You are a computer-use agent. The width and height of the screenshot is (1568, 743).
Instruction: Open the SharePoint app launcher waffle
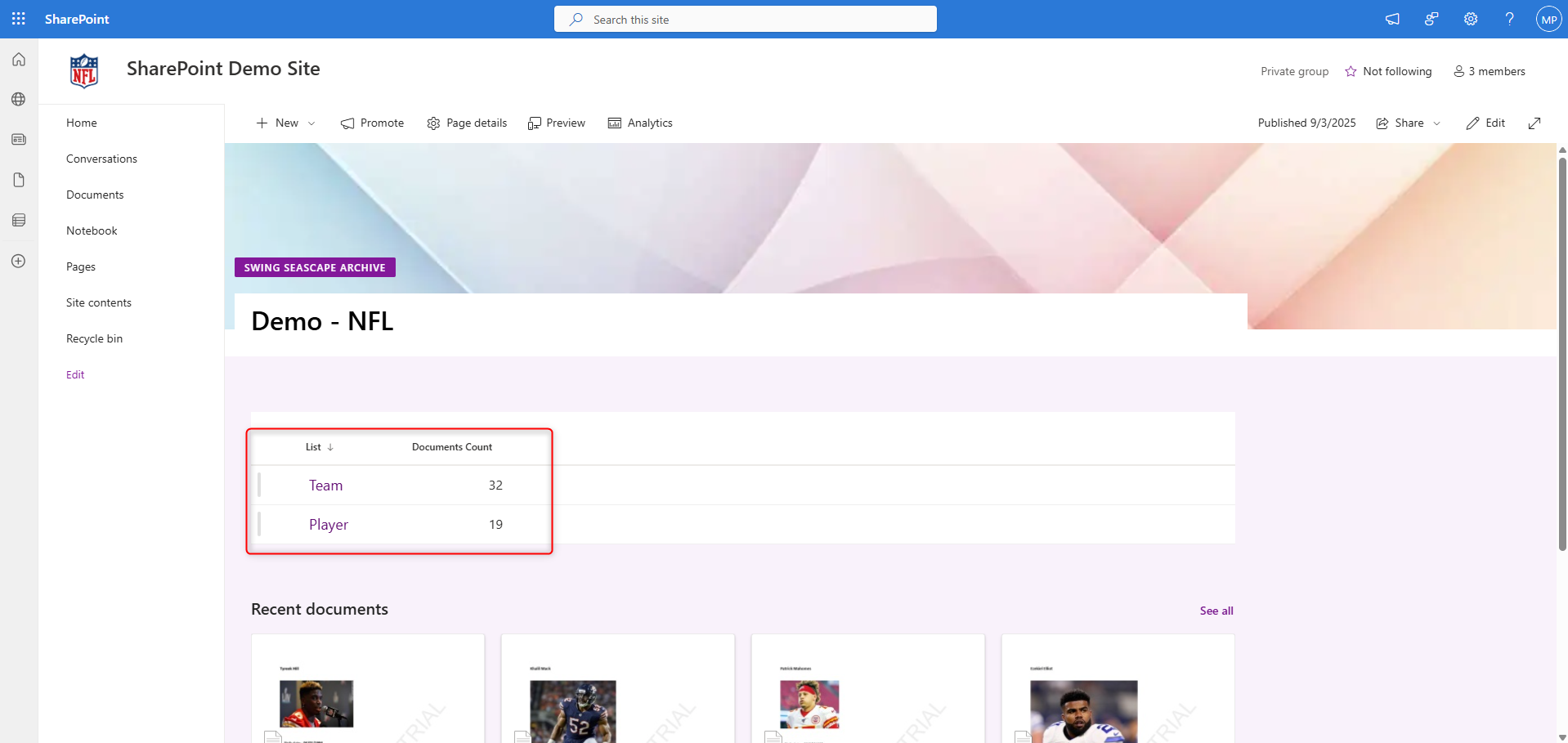pos(19,19)
